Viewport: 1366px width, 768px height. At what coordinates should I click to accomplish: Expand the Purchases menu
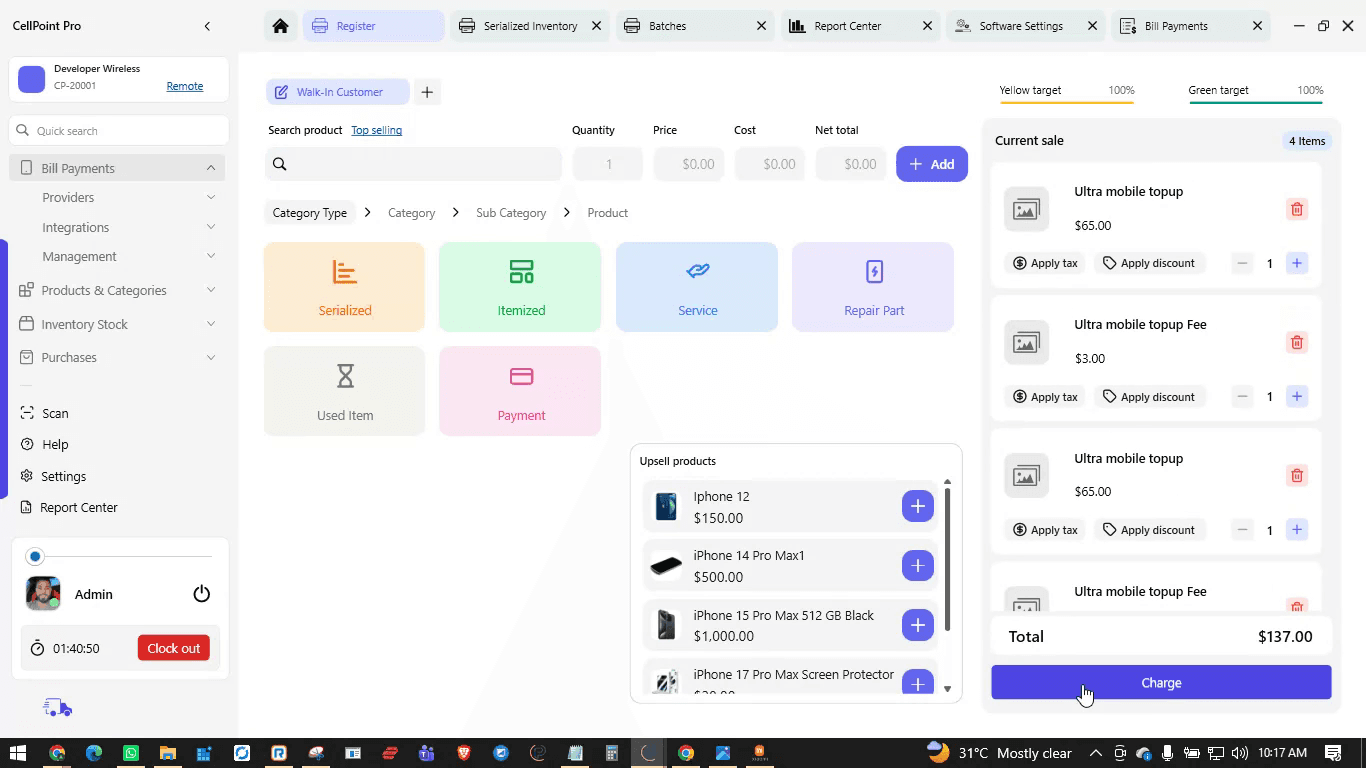[x=211, y=357]
